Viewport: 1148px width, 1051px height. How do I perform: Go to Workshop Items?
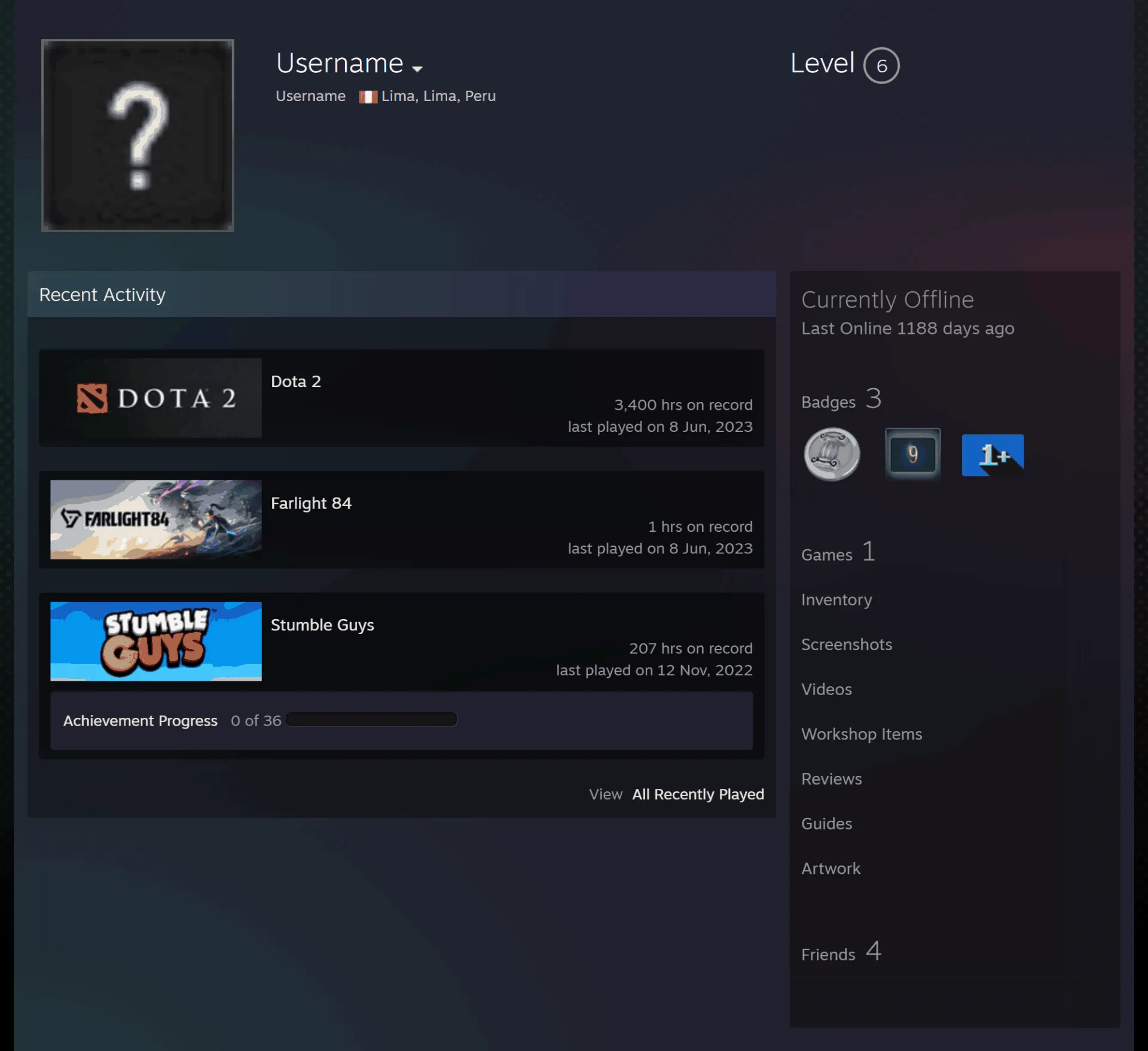point(862,734)
